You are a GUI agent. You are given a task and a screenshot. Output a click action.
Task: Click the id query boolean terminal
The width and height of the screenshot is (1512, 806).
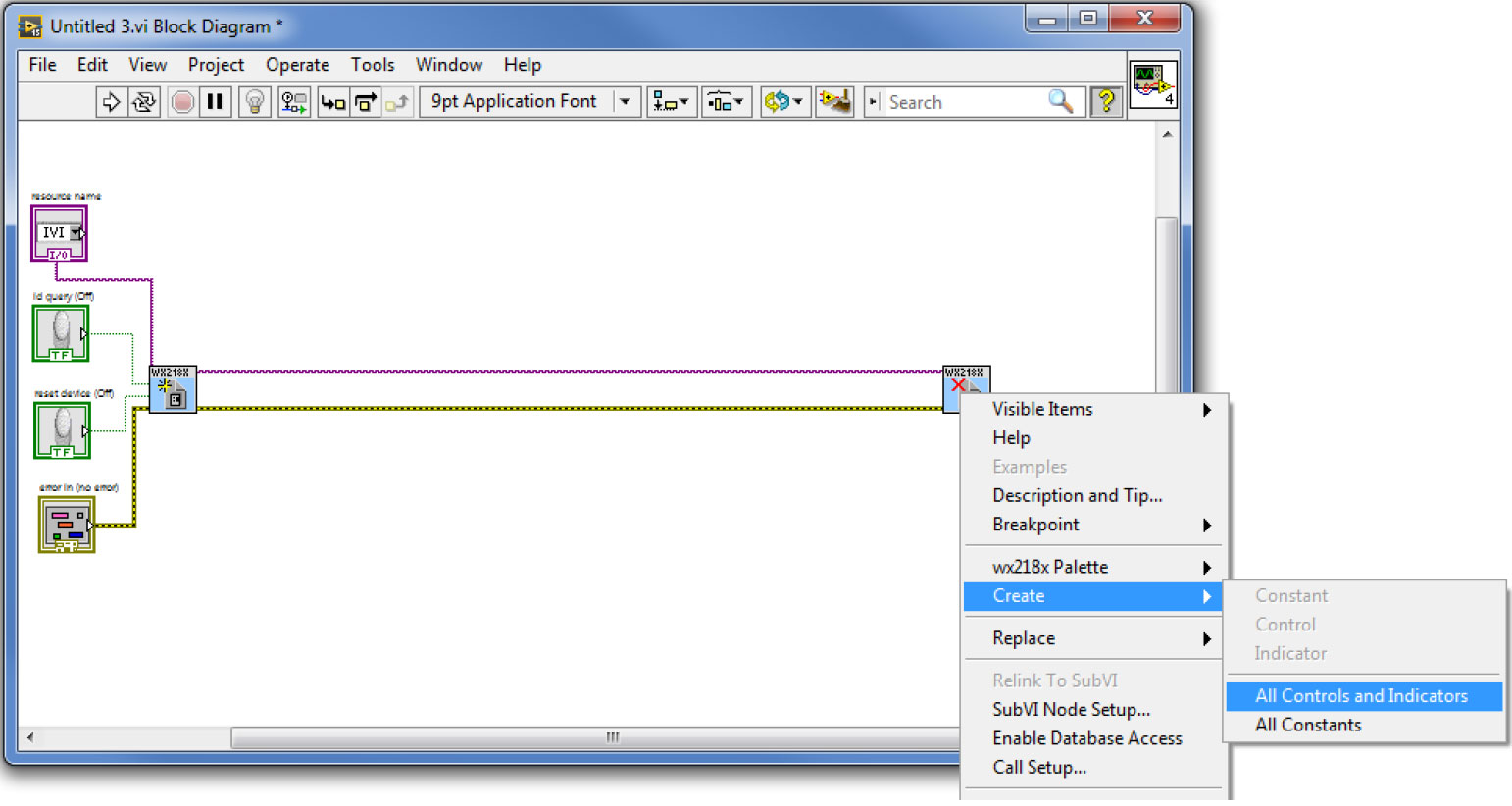[x=61, y=333]
